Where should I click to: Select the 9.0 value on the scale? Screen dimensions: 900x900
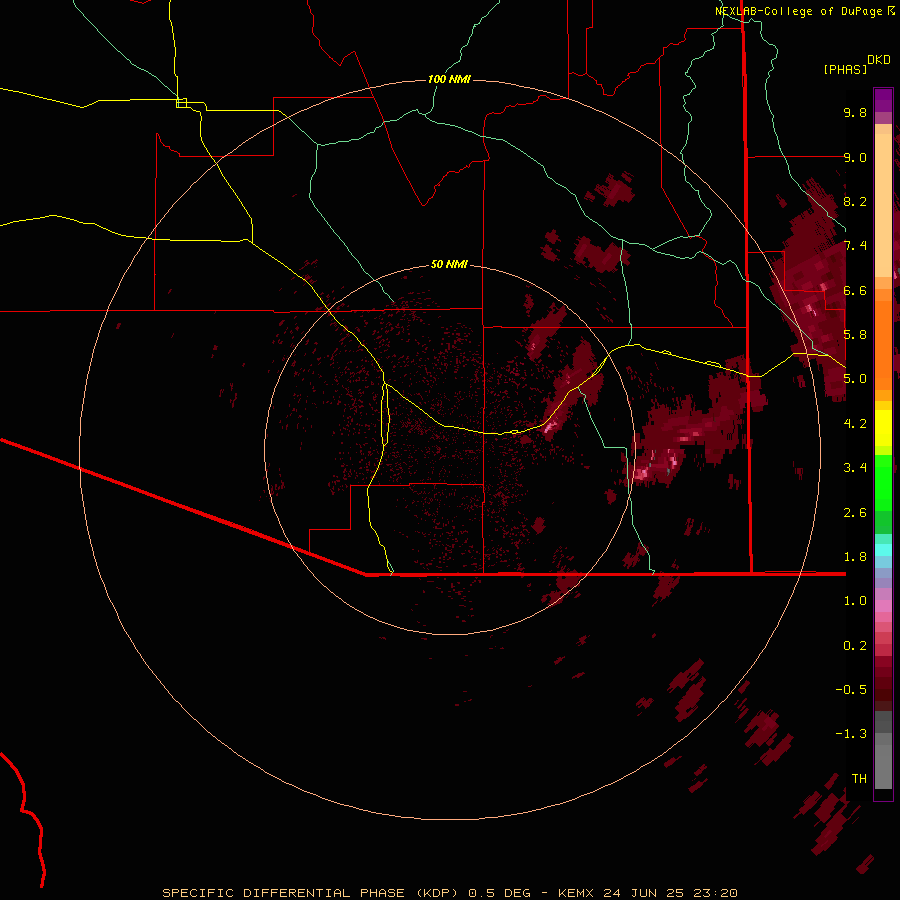tap(855, 157)
